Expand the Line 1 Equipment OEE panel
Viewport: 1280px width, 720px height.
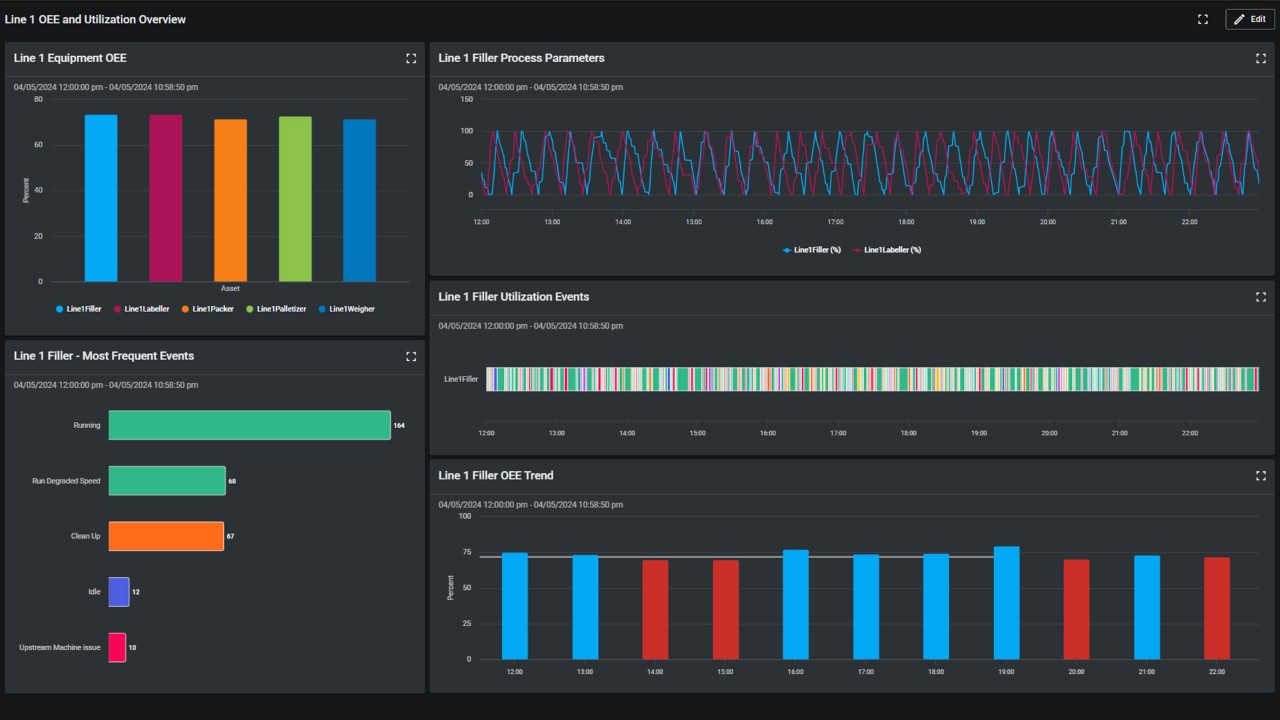(411, 58)
